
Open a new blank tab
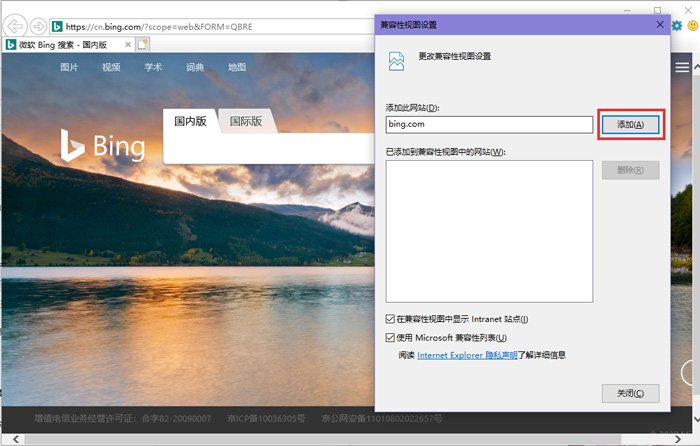pyautogui.click(x=143, y=45)
